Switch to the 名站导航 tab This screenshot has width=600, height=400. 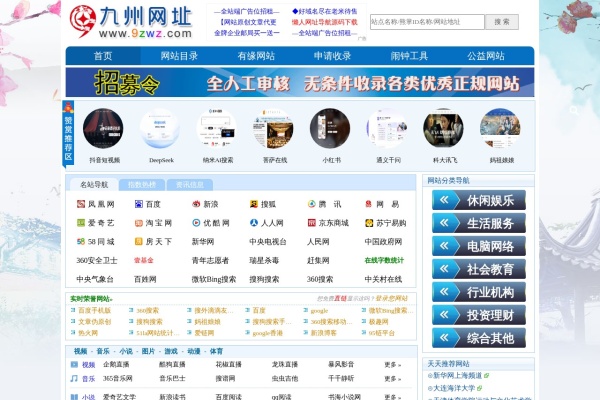94,184
